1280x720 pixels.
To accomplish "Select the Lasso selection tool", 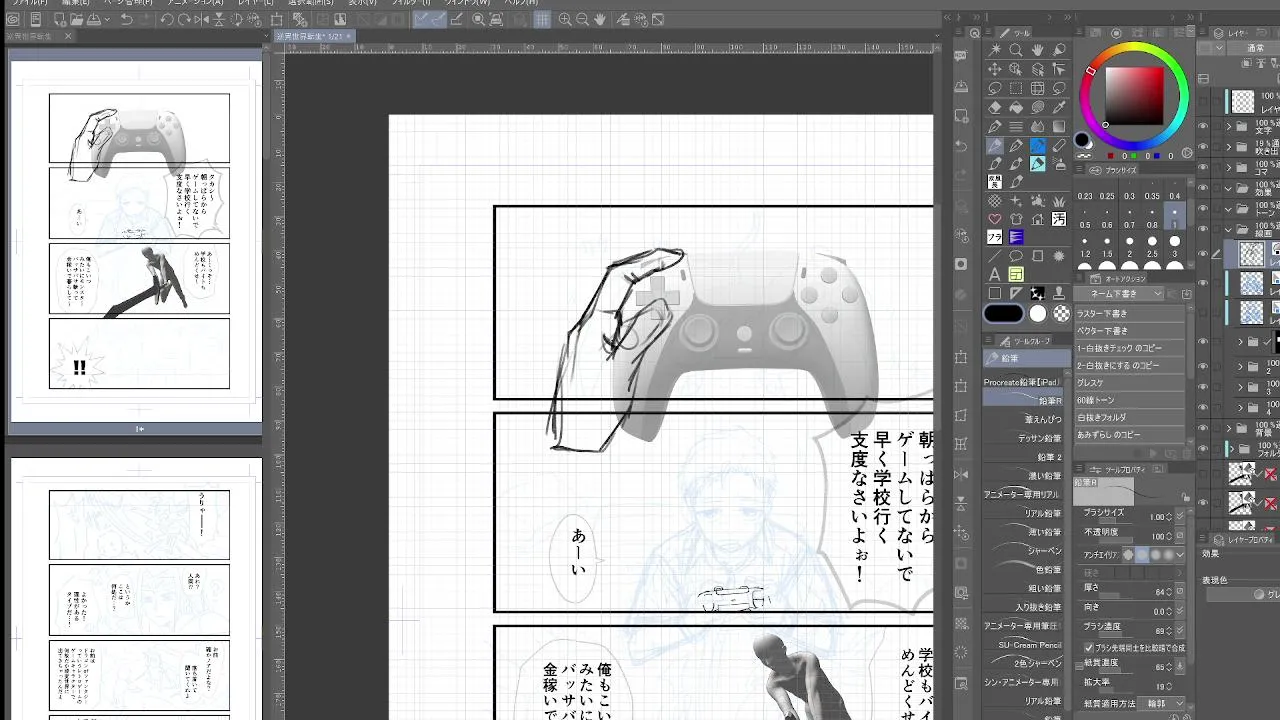I will click(995, 88).
